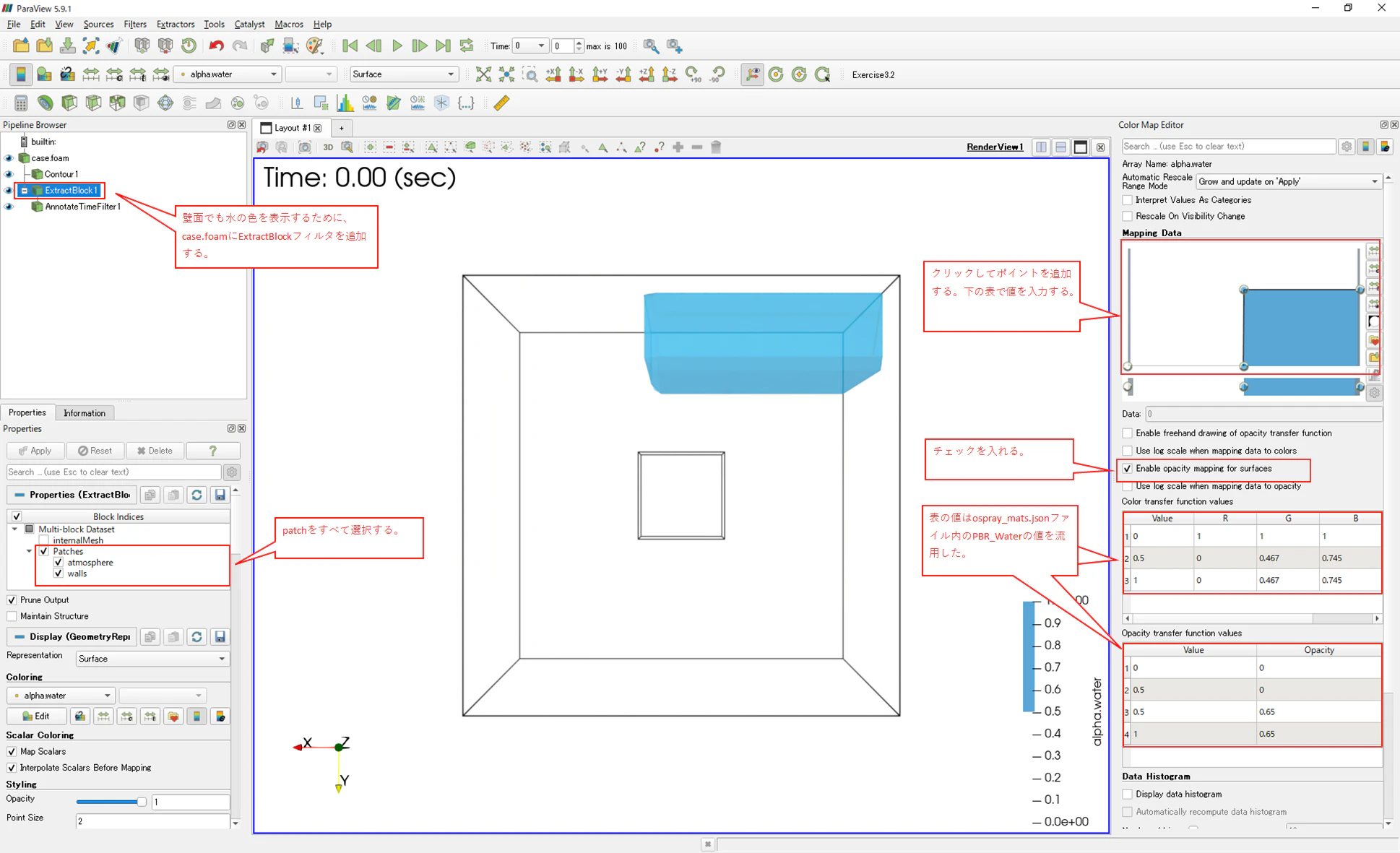This screenshot has height=853, width=1400.
Task: Click the Zoom to box icon
Action: pos(530,74)
